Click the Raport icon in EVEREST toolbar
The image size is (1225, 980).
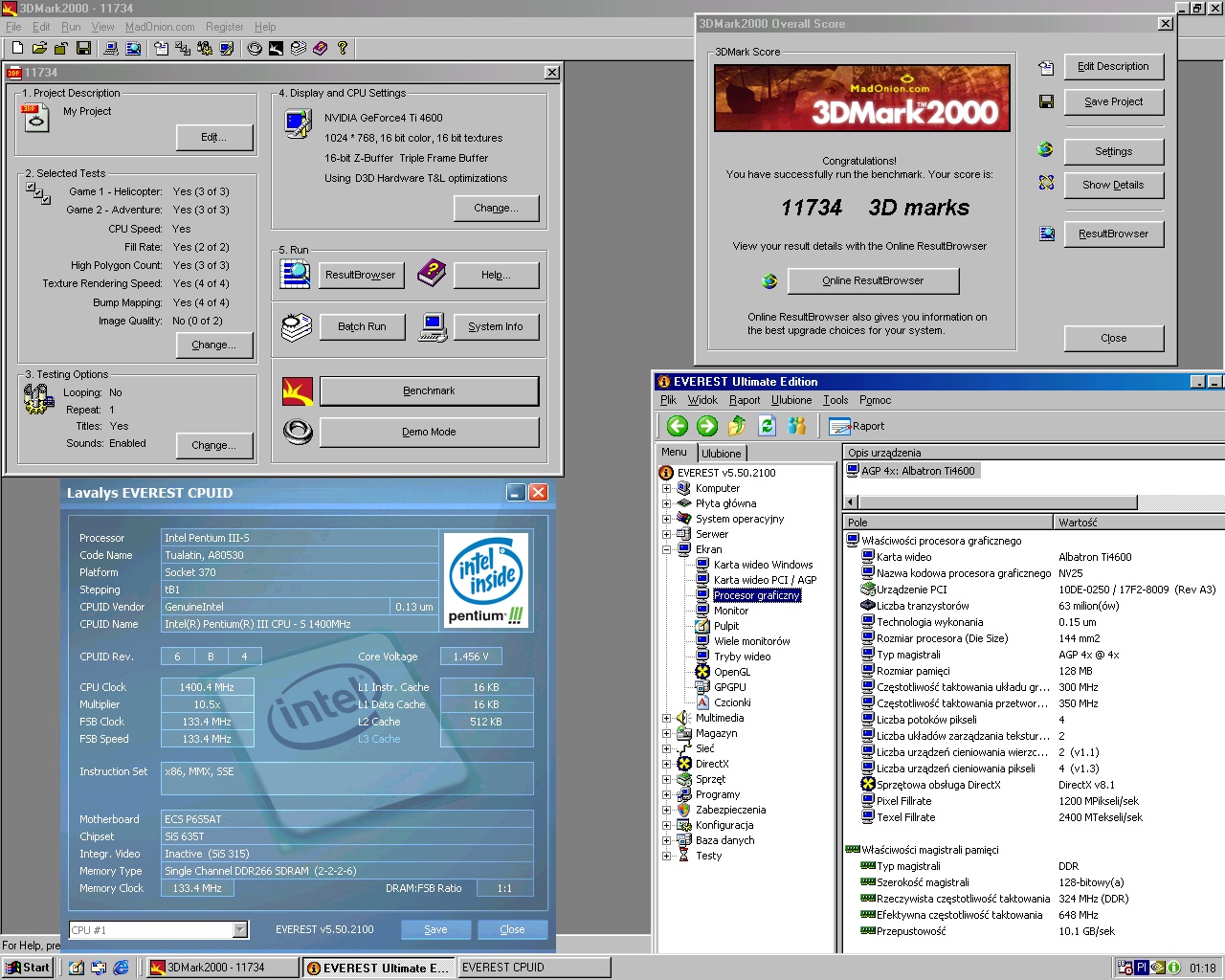pos(857,427)
